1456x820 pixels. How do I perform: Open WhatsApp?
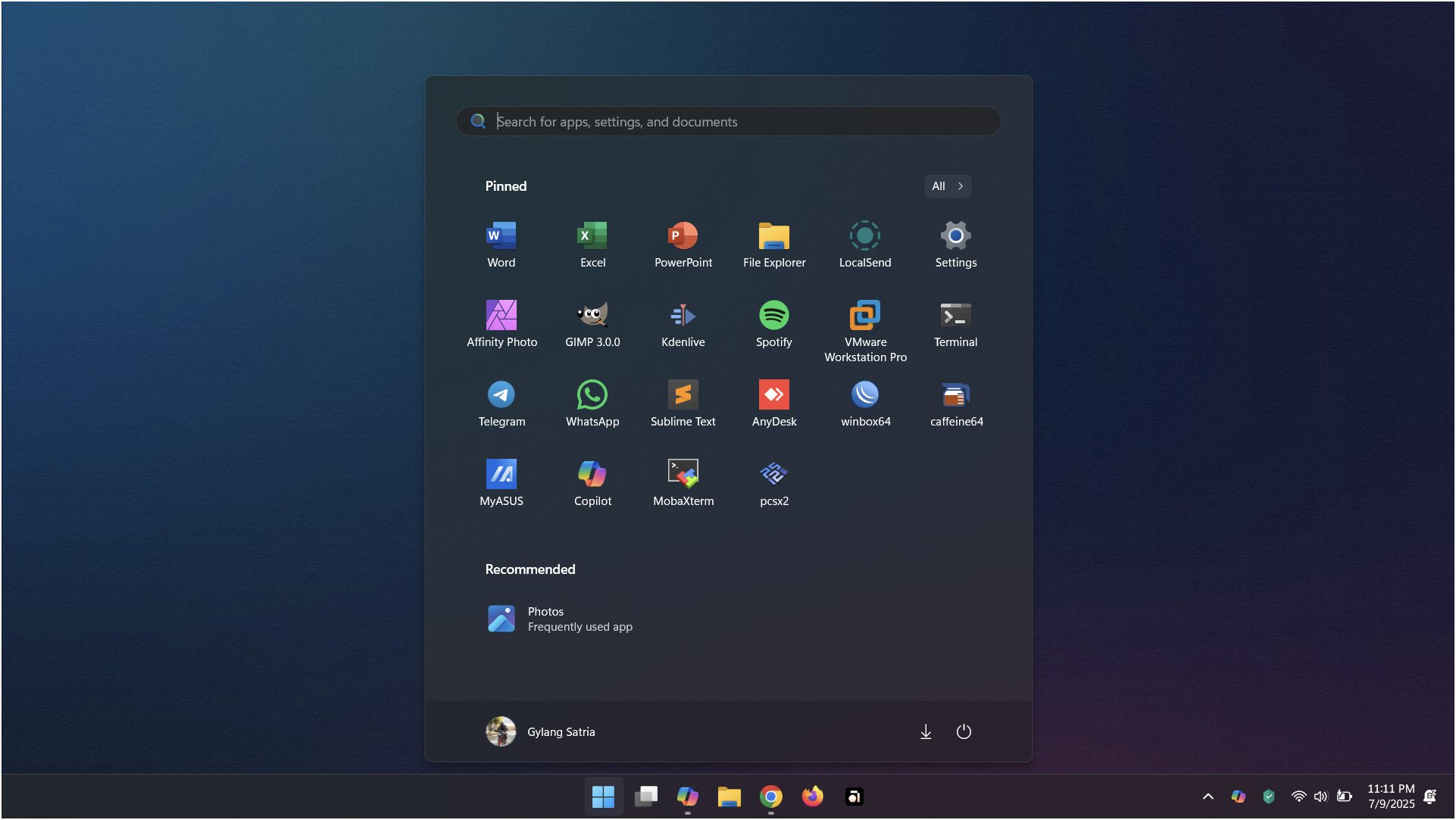click(592, 405)
